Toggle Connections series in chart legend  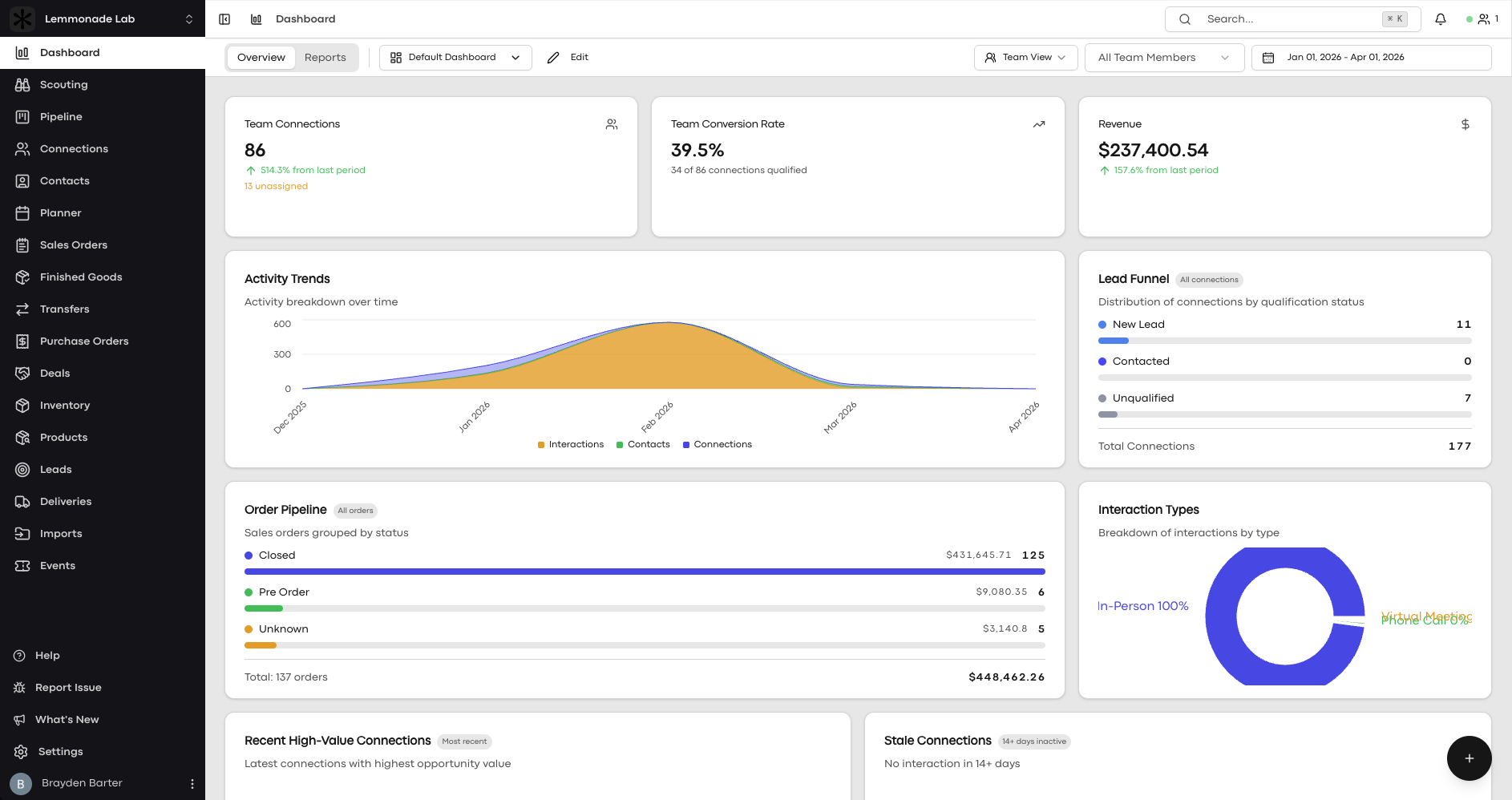point(718,445)
